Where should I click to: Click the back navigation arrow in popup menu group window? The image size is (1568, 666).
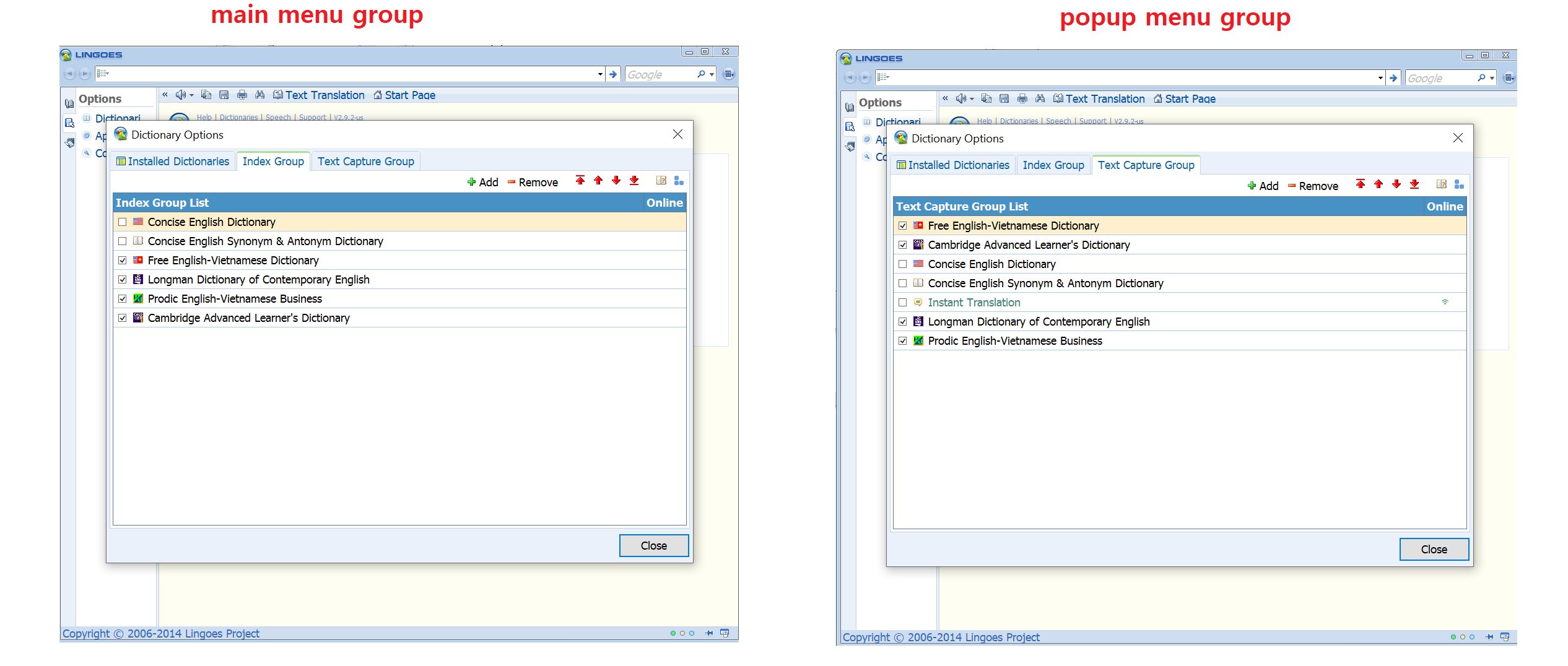850,78
